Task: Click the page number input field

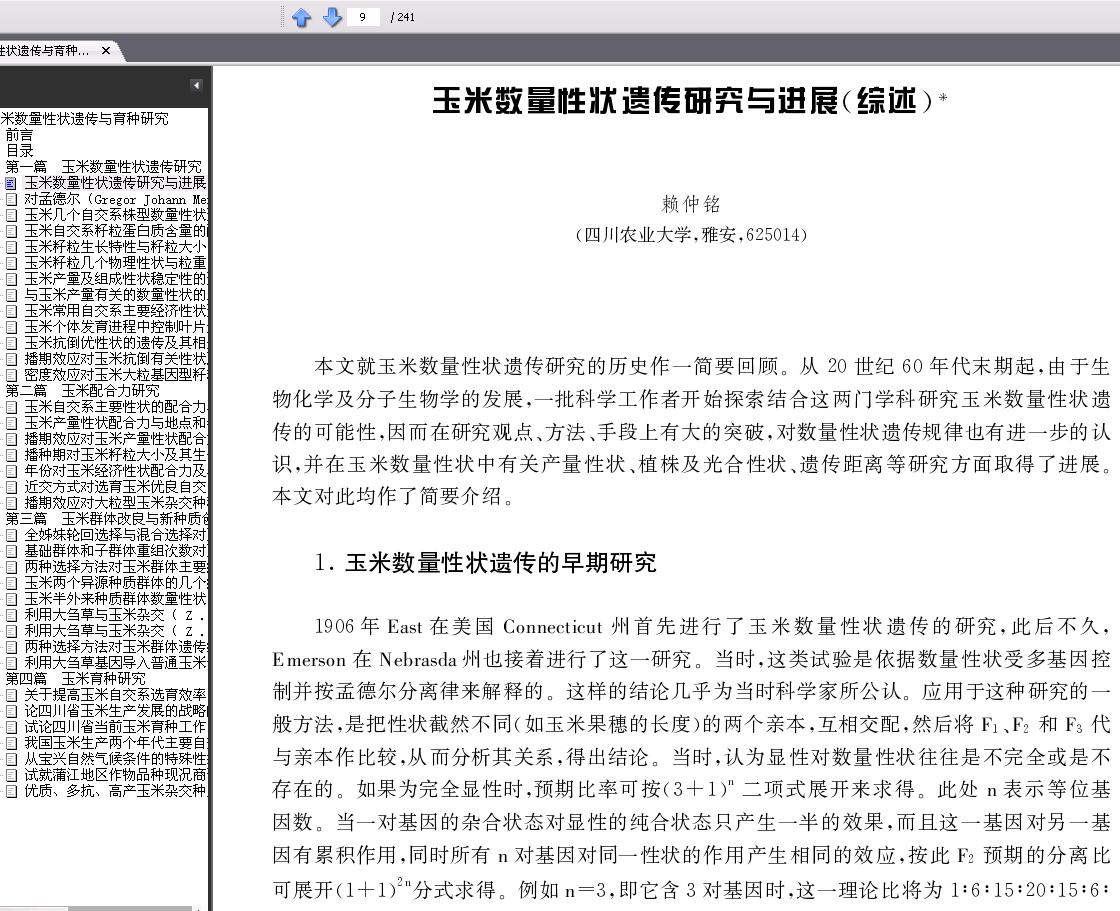Action: click(x=363, y=17)
